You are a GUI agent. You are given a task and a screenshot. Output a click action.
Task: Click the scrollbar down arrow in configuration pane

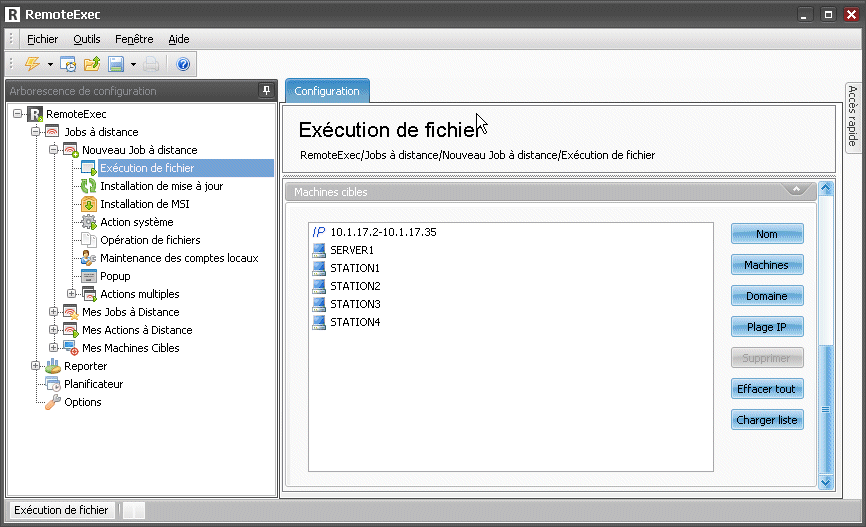(826, 482)
